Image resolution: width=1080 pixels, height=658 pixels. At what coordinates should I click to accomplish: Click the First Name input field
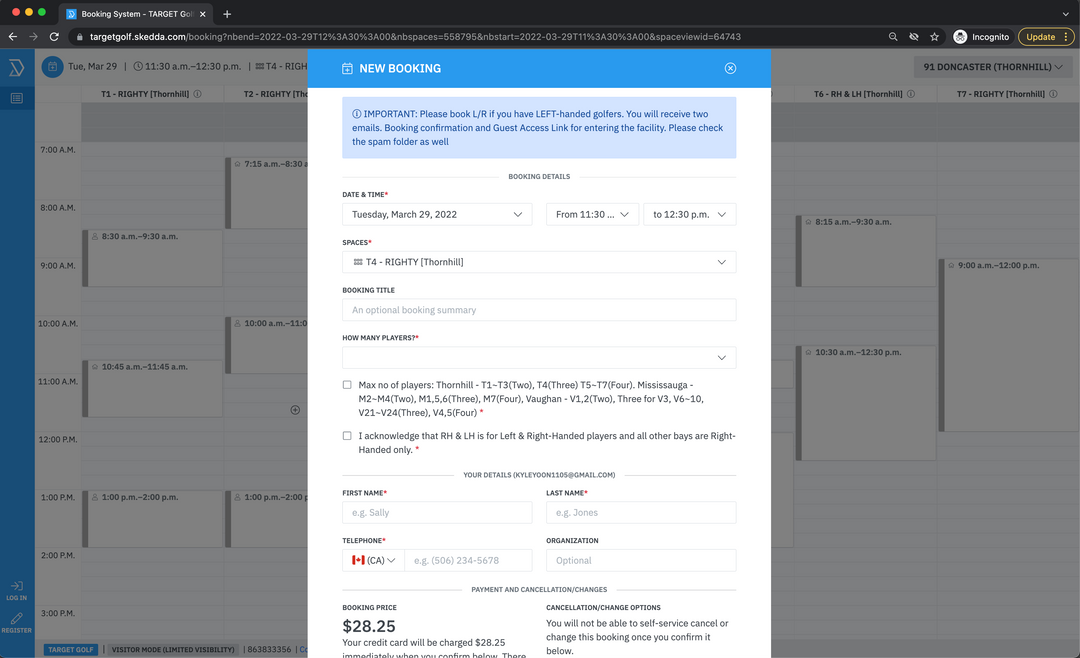437,513
